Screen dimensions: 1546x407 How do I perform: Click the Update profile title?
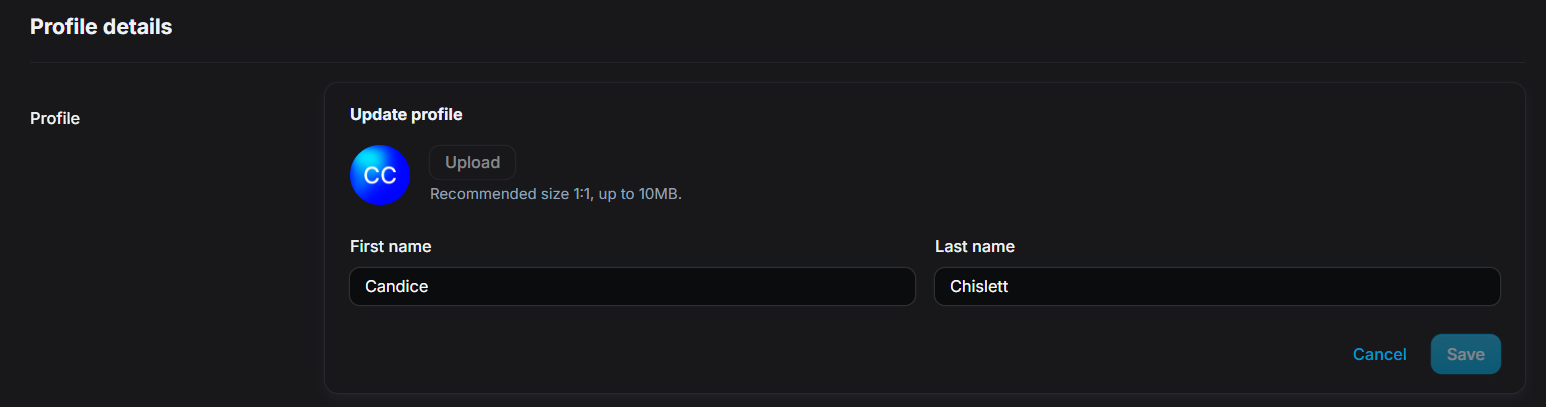(406, 114)
